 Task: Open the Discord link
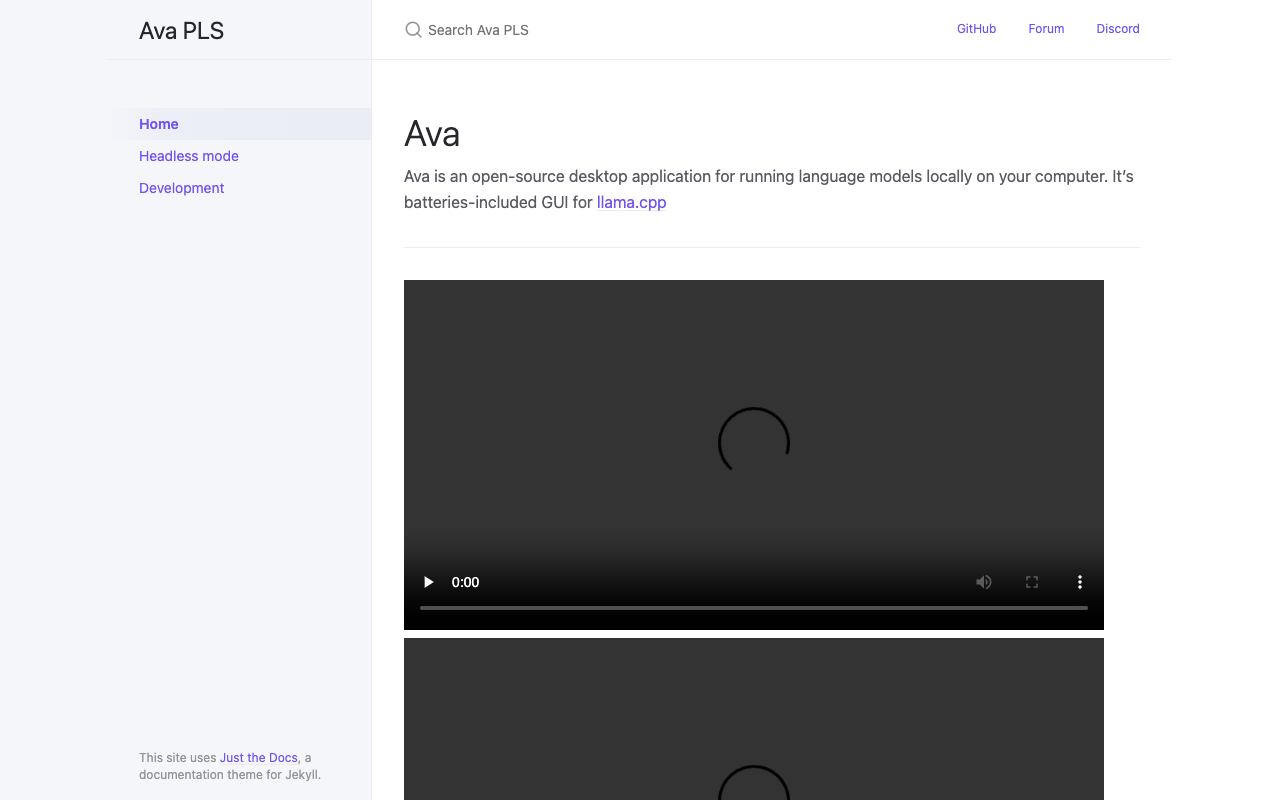(x=1118, y=29)
